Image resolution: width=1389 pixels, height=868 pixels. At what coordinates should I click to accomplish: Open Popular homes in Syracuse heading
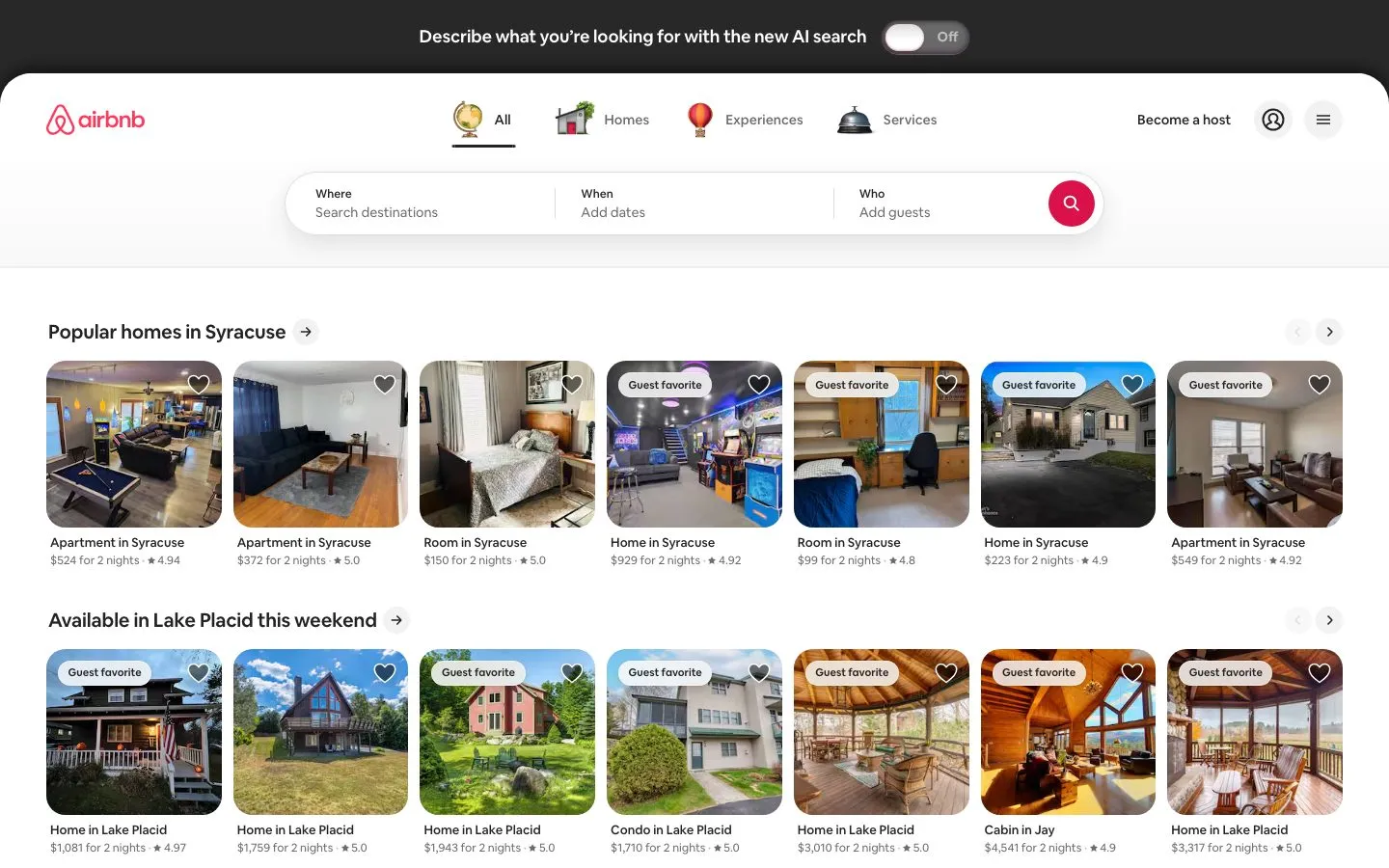[x=167, y=332]
